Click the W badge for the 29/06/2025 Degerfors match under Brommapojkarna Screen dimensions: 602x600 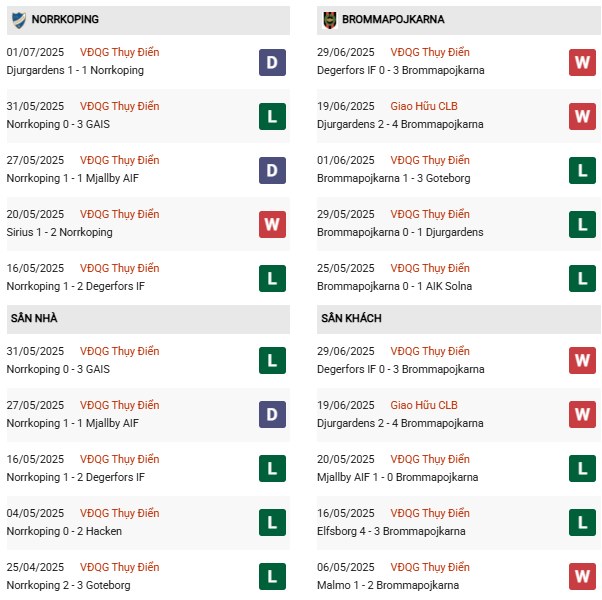click(583, 62)
